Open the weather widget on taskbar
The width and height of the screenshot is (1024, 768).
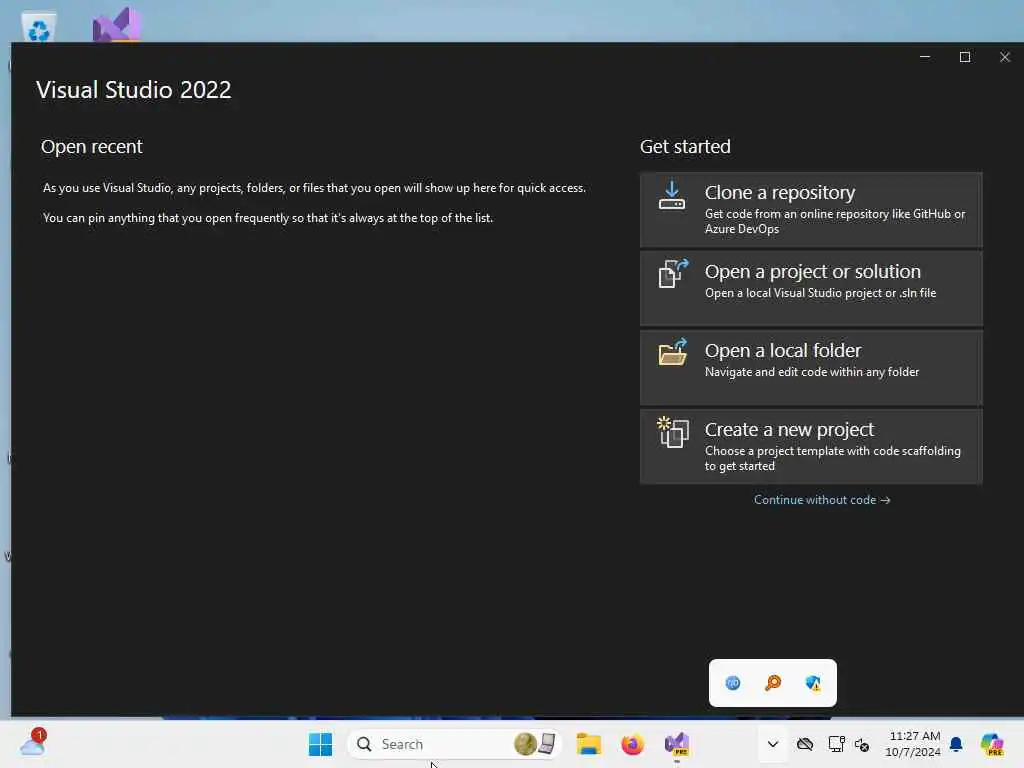(x=33, y=744)
